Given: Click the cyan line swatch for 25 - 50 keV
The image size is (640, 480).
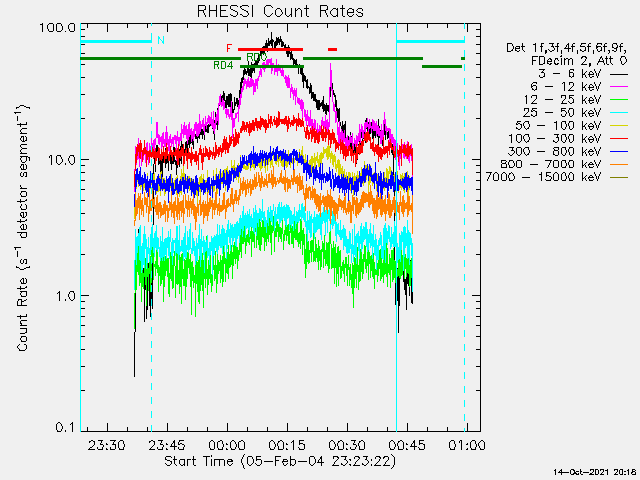Looking at the screenshot, I should tap(619, 113).
